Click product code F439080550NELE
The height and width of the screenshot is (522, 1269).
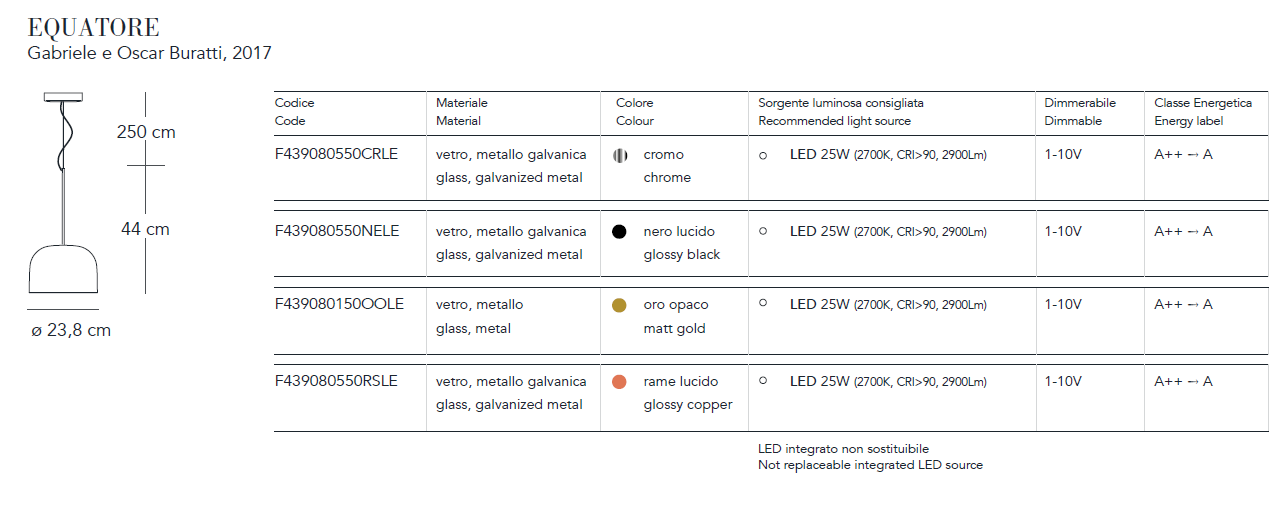[x=336, y=231]
